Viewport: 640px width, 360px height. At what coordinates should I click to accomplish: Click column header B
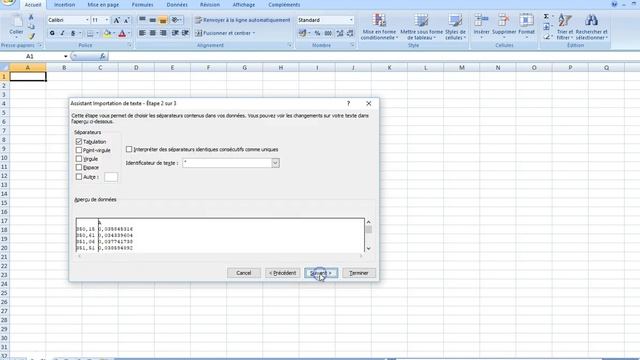64,68
